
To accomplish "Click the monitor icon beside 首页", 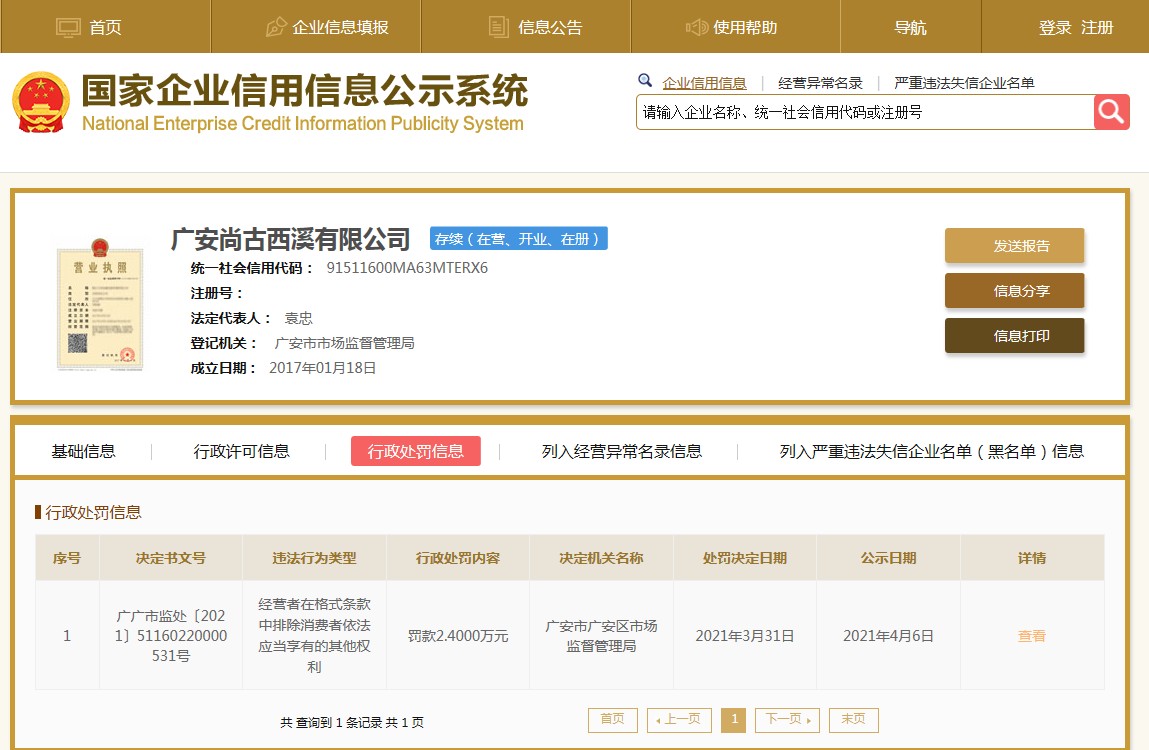I will click(x=68, y=27).
